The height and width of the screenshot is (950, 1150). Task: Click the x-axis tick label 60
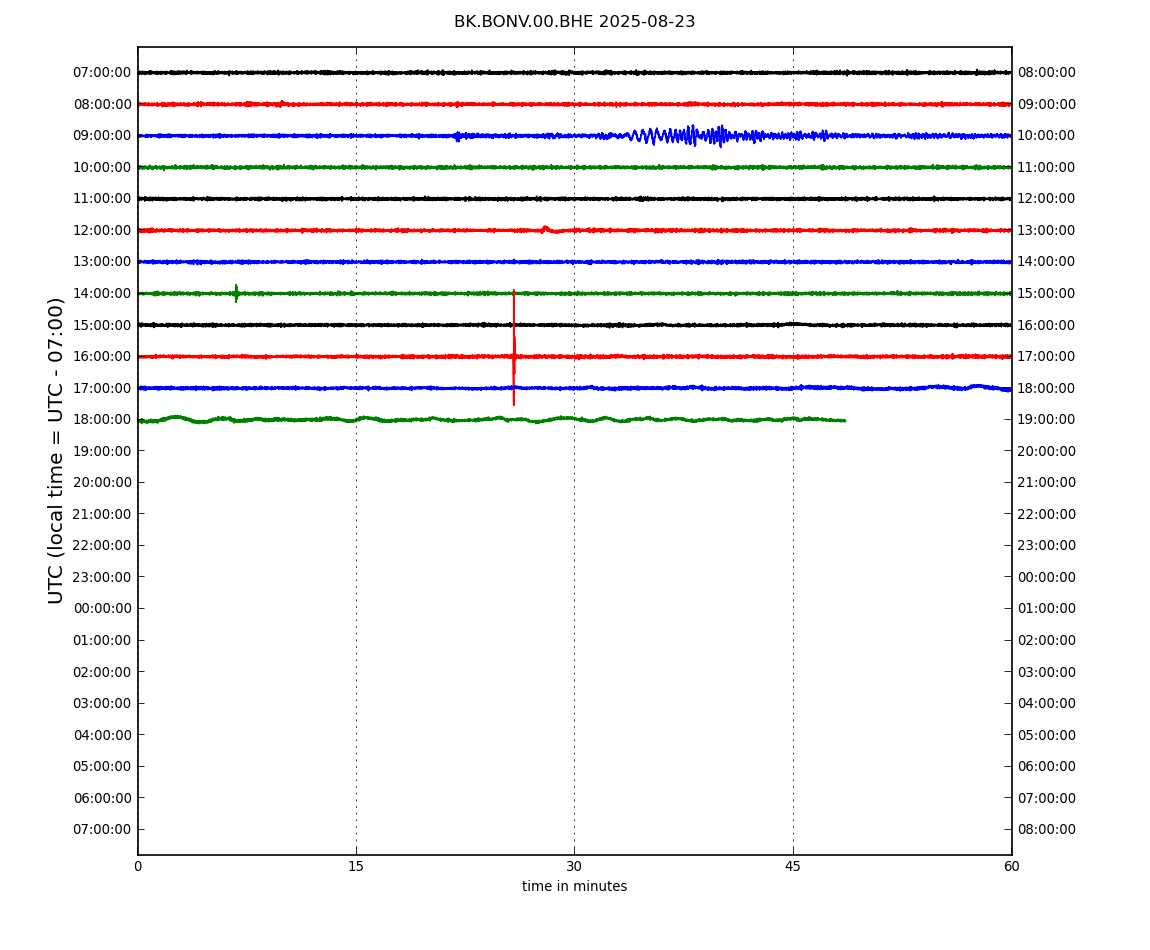point(1011,866)
